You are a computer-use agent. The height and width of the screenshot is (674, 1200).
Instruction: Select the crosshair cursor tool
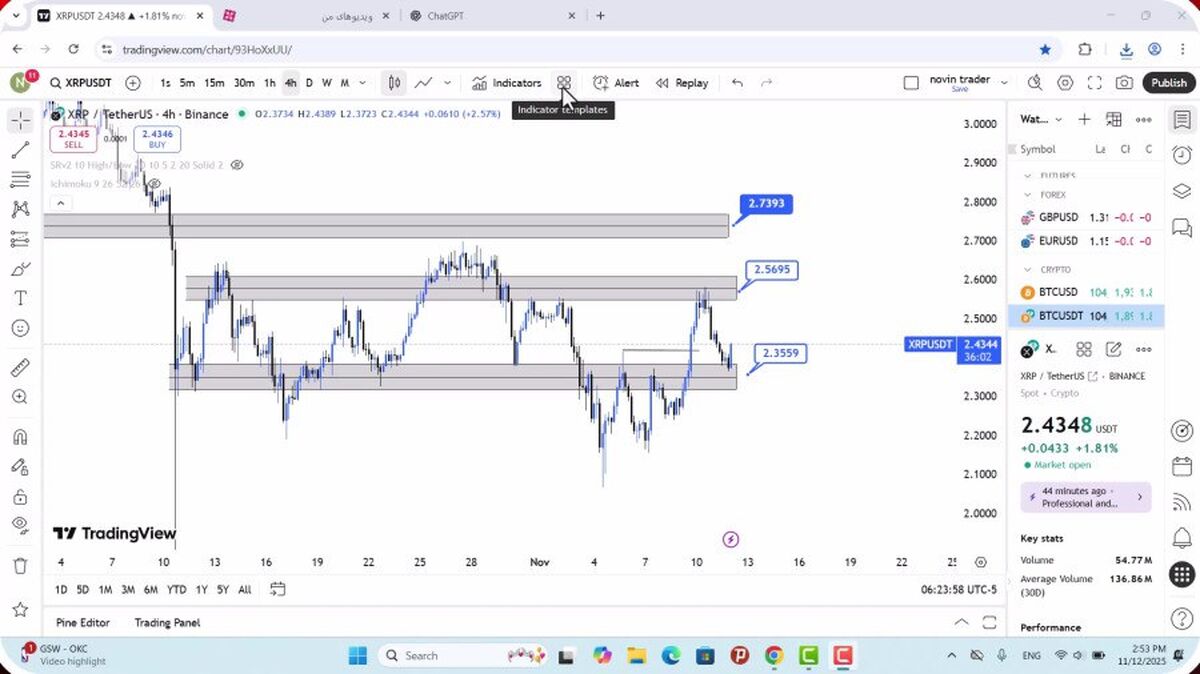click(20, 121)
